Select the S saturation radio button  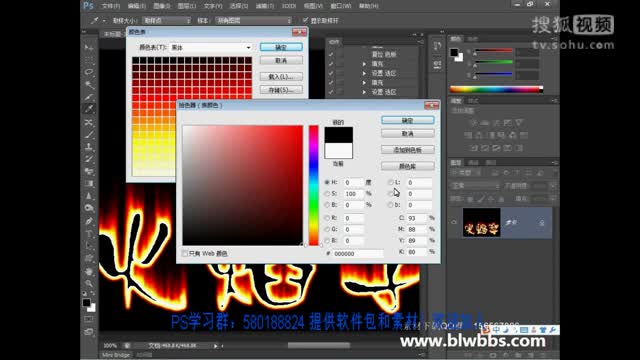tap(327, 193)
